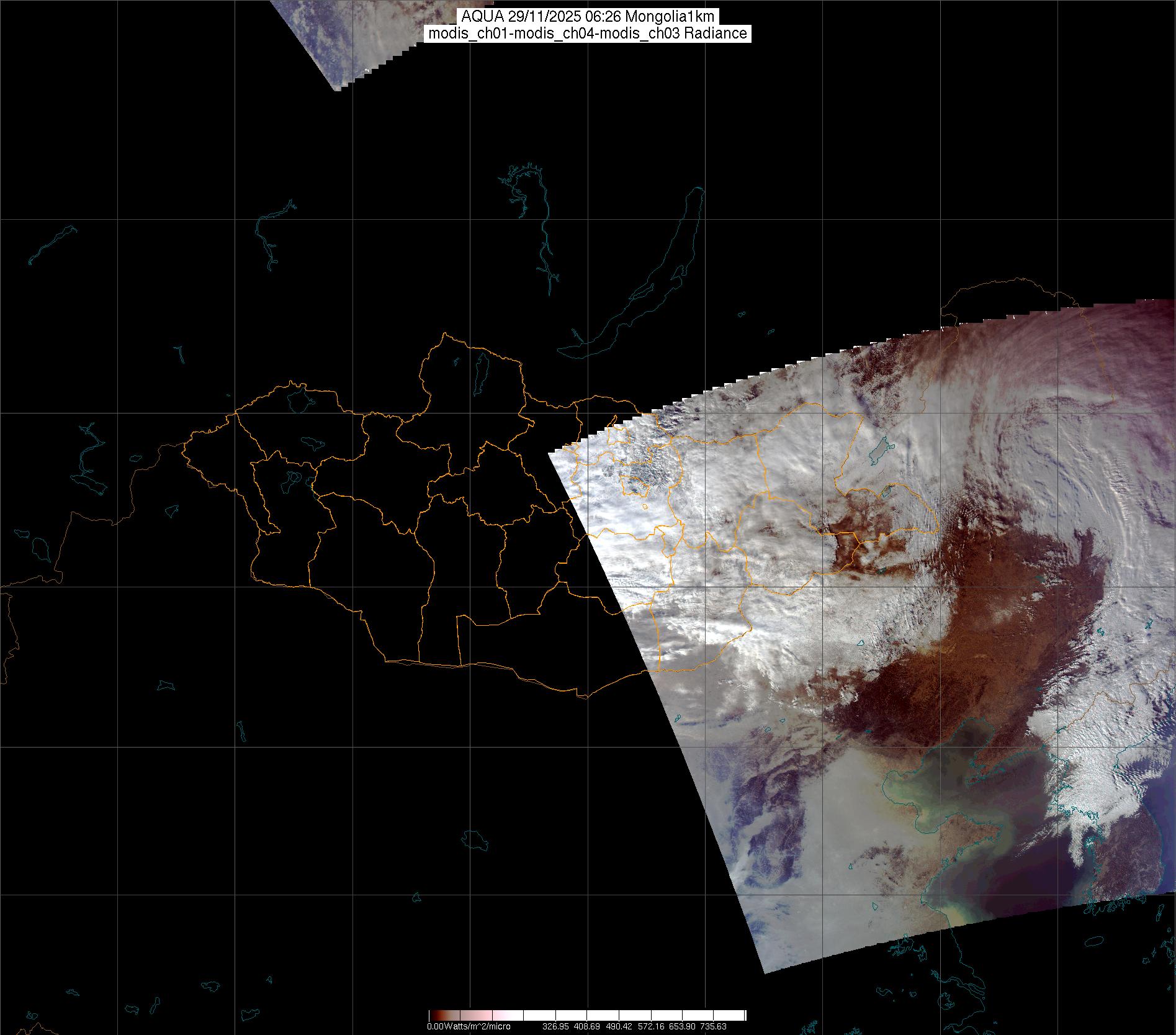
Task: Select the 326.95 value on the scale
Action: [555, 1026]
